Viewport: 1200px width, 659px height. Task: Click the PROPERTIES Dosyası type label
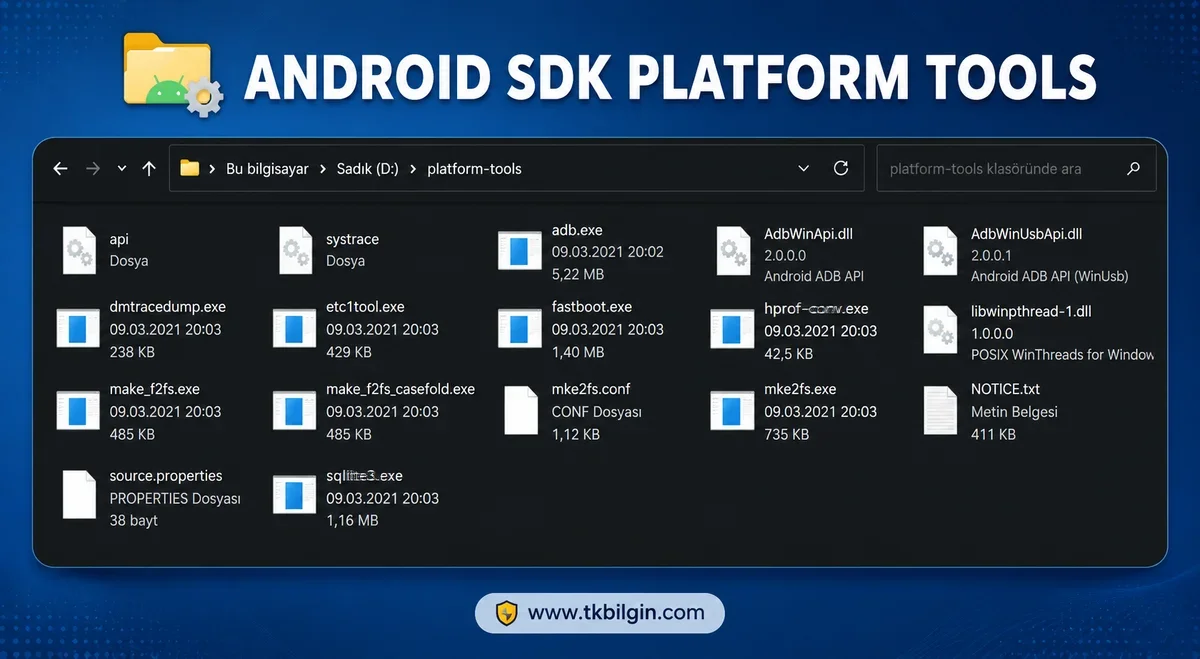pos(175,498)
